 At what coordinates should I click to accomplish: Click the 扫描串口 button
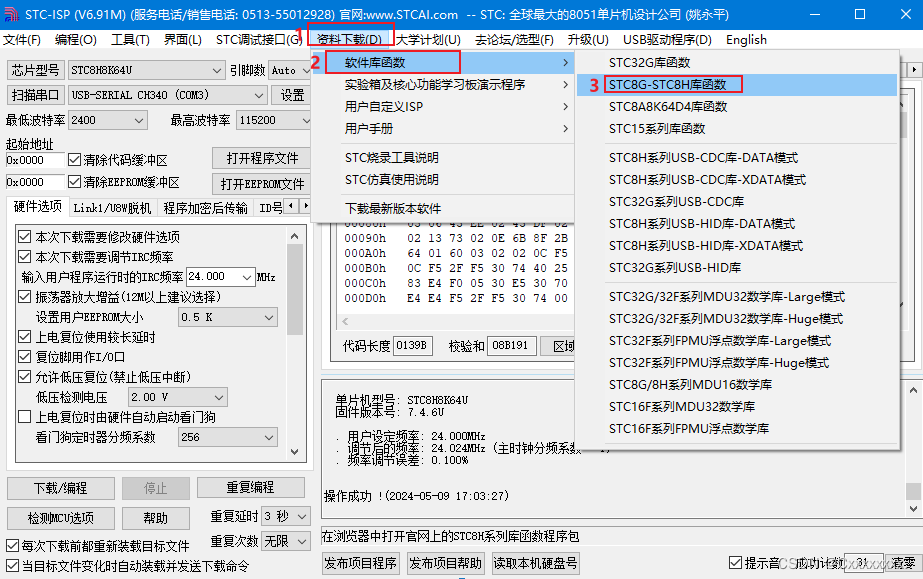pos(35,95)
